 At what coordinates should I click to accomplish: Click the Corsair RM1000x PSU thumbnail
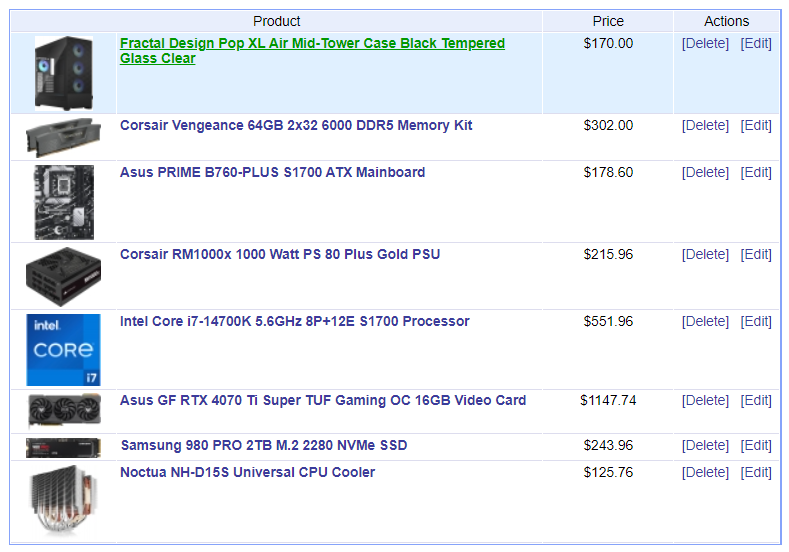click(x=63, y=277)
